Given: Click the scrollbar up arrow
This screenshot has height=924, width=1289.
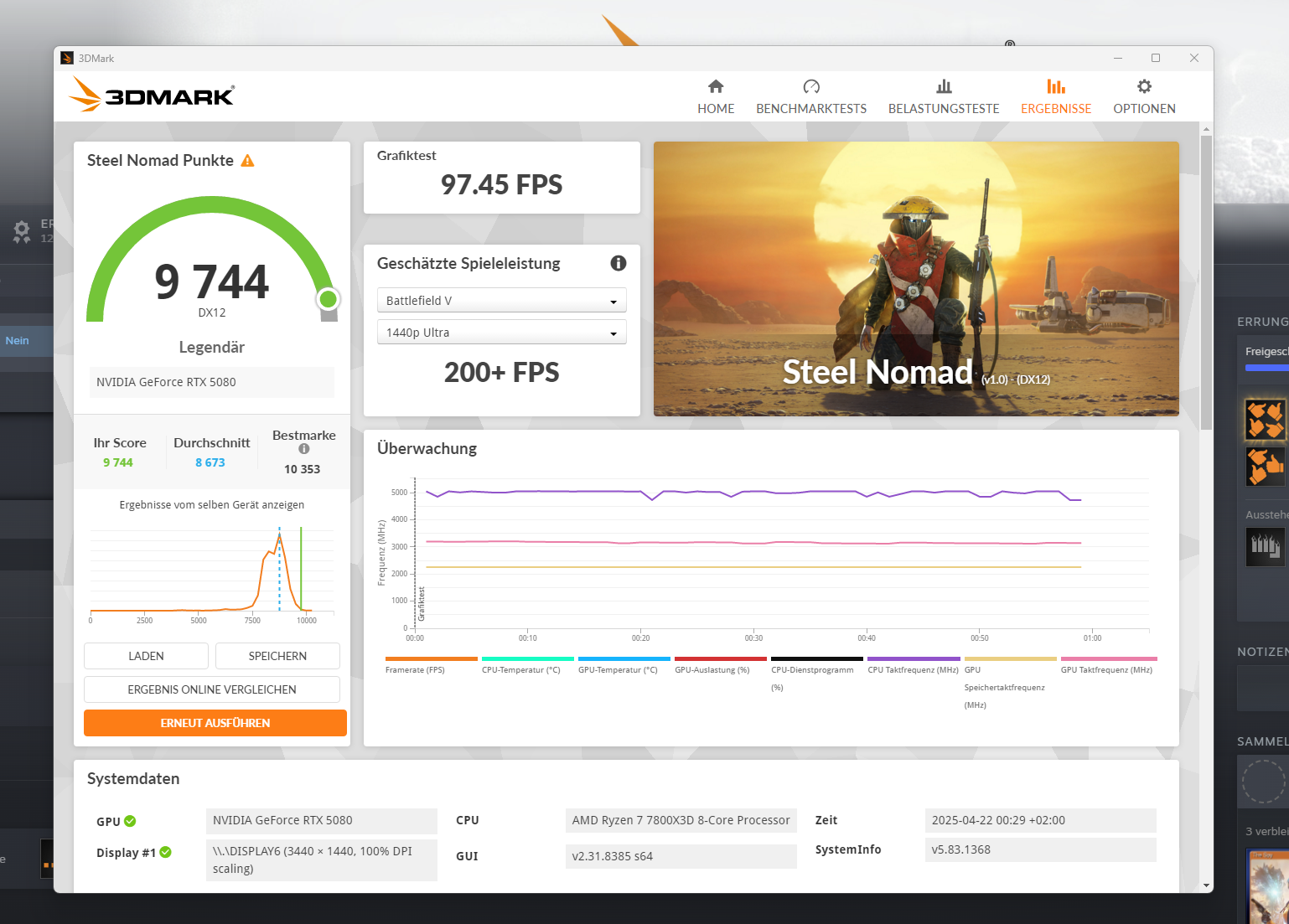Looking at the screenshot, I should [1206, 129].
